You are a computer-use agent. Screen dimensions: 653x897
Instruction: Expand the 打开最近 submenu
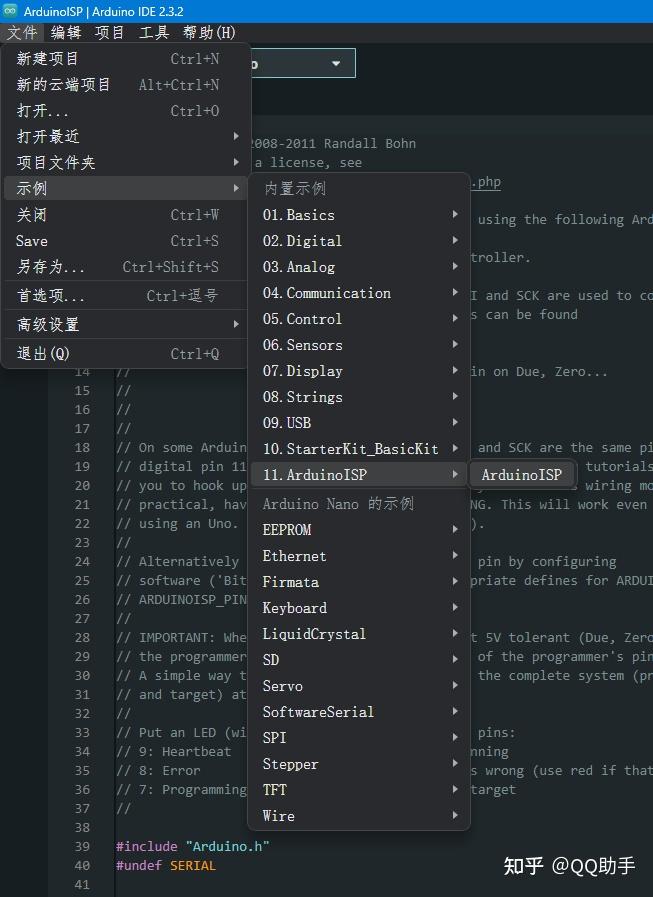(126, 136)
